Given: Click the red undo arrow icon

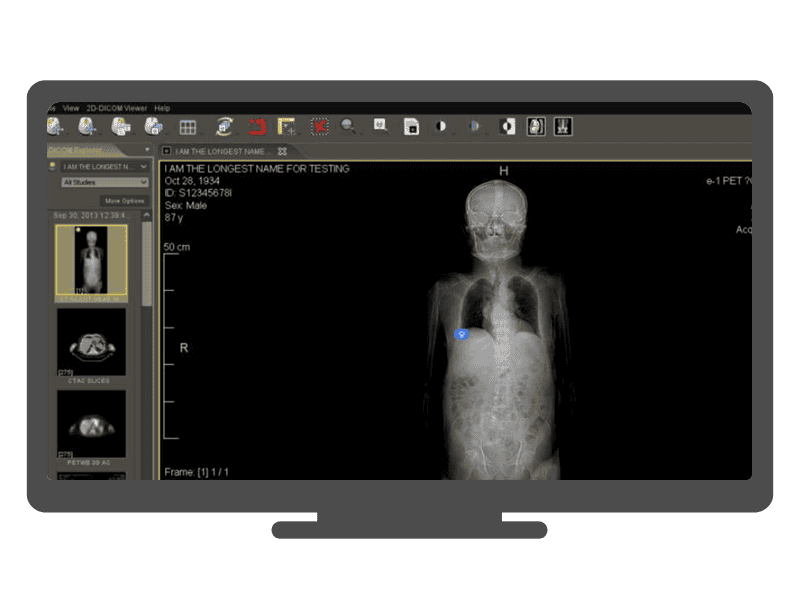Looking at the screenshot, I should tap(257, 127).
